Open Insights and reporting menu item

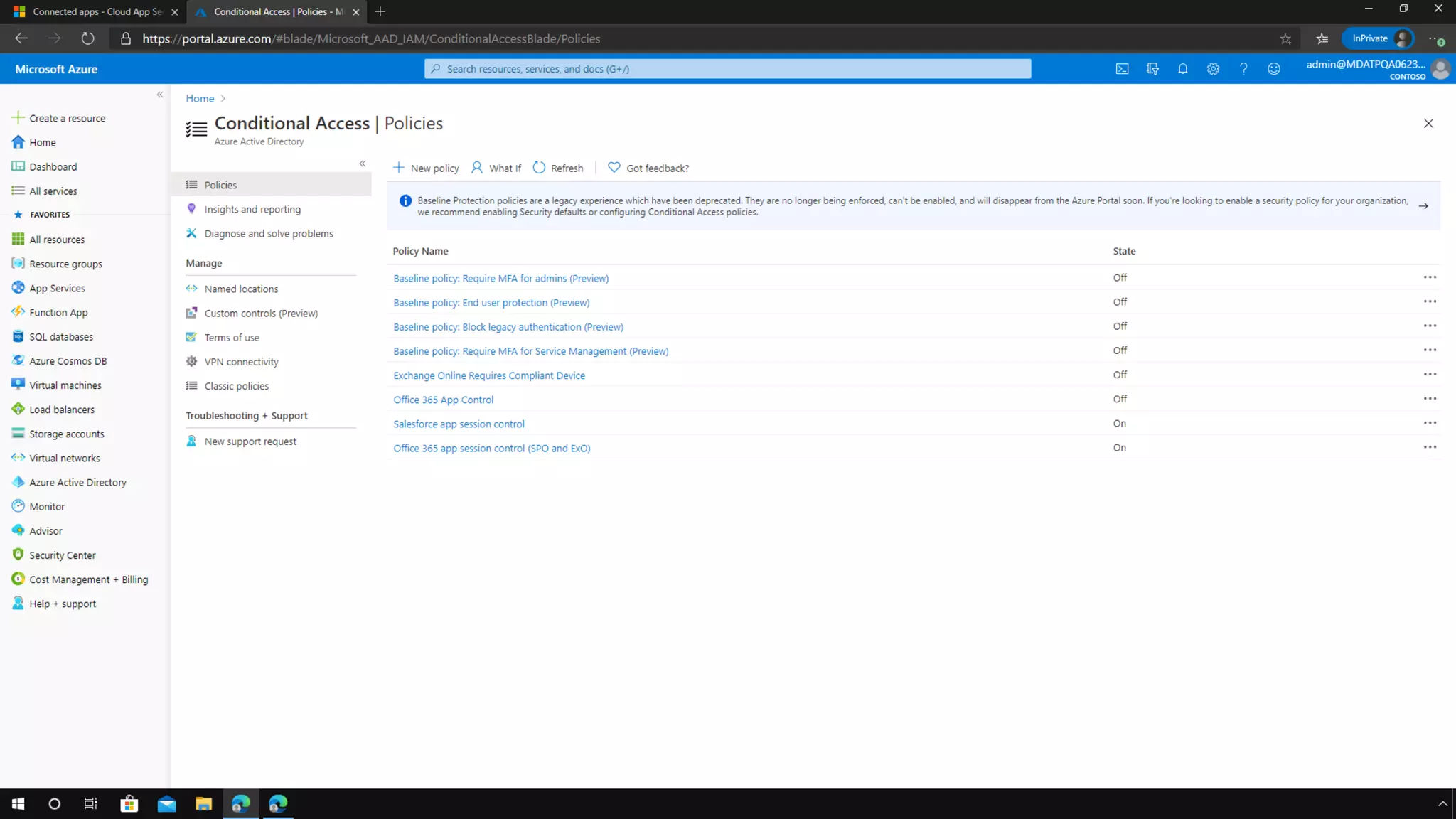point(252,209)
